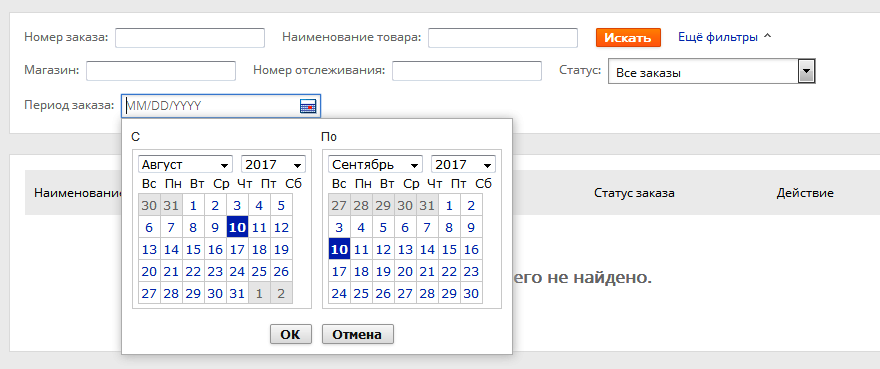This screenshot has width=880, height=369.
Task: Pick September 28 in the По calendar
Action: pos(427,293)
